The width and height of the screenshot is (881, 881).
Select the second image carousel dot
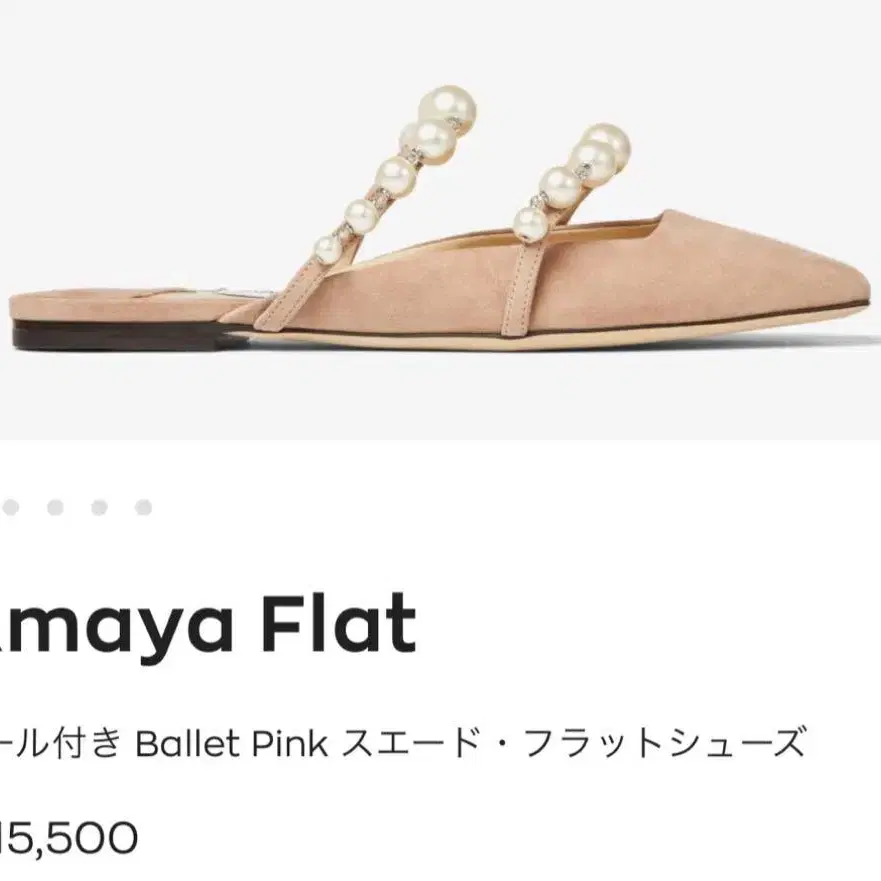pyautogui.click(x=55, y=507)
